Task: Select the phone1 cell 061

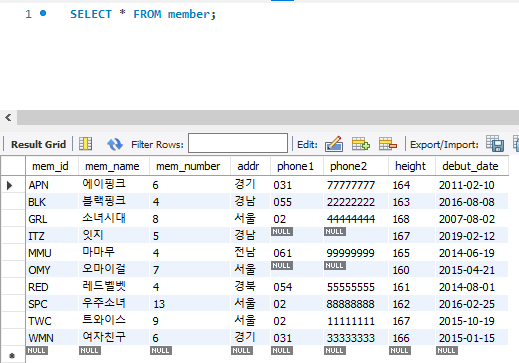Action: (297, 253)
